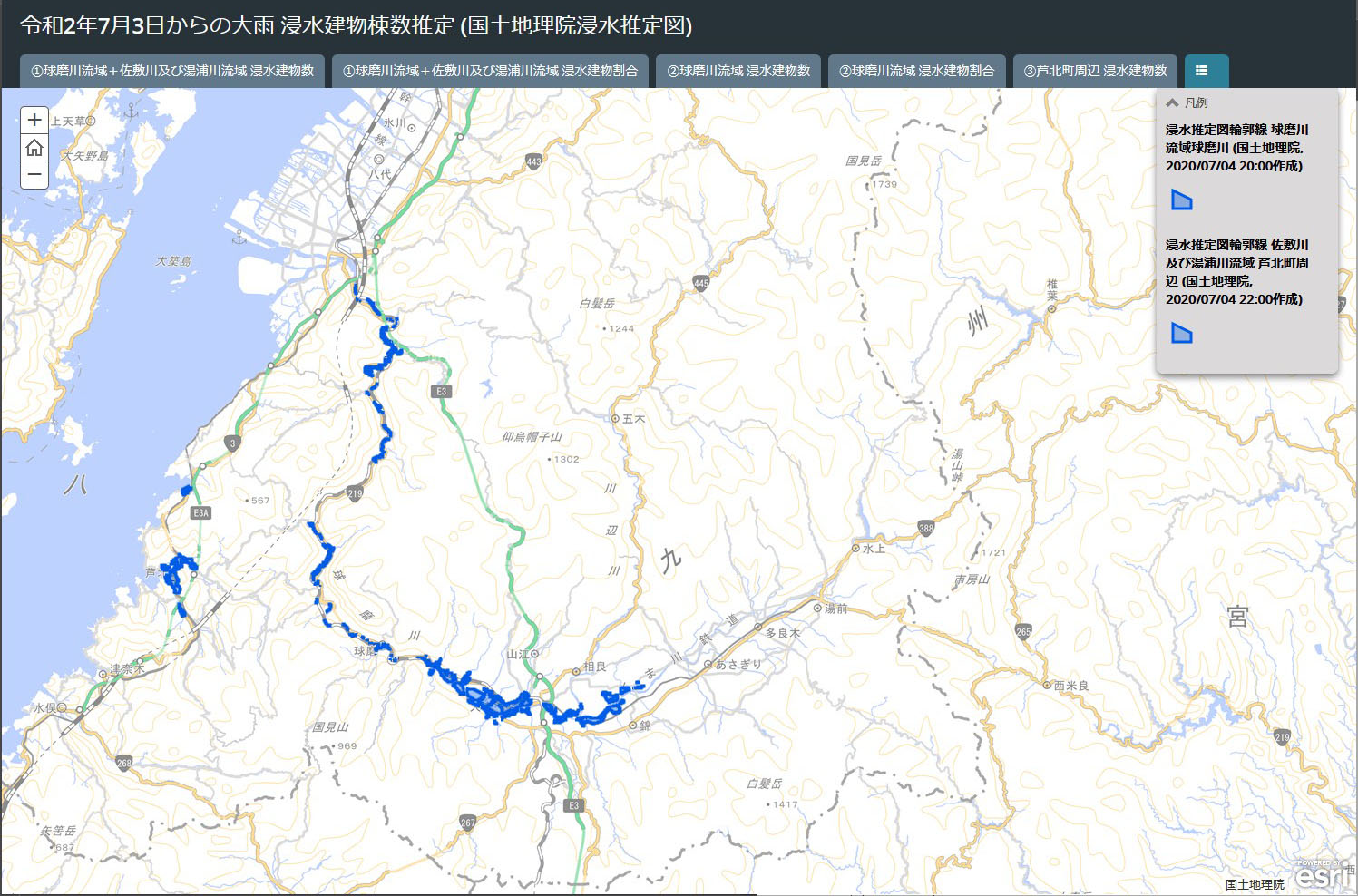
Task: Click the zoom out minus icon
Action: click(34, 174)
